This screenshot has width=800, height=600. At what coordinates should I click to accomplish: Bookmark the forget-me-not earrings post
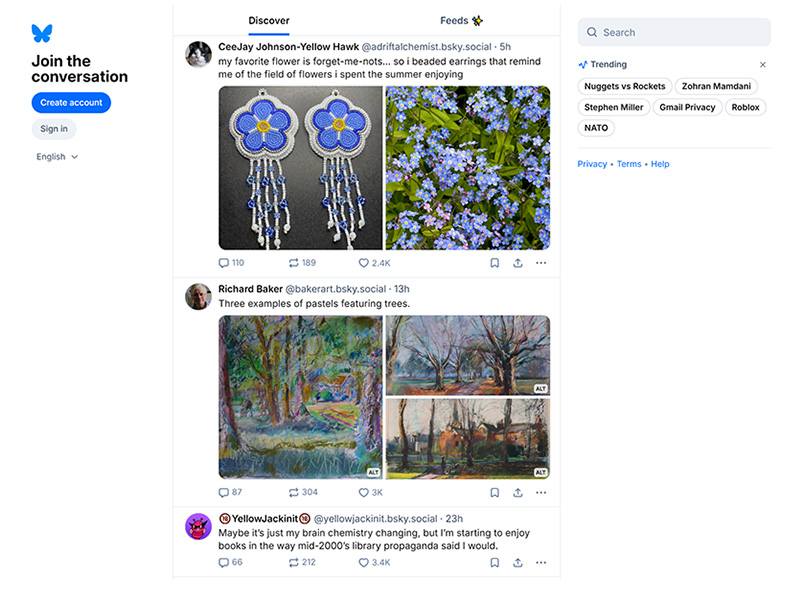pos(494,263)
